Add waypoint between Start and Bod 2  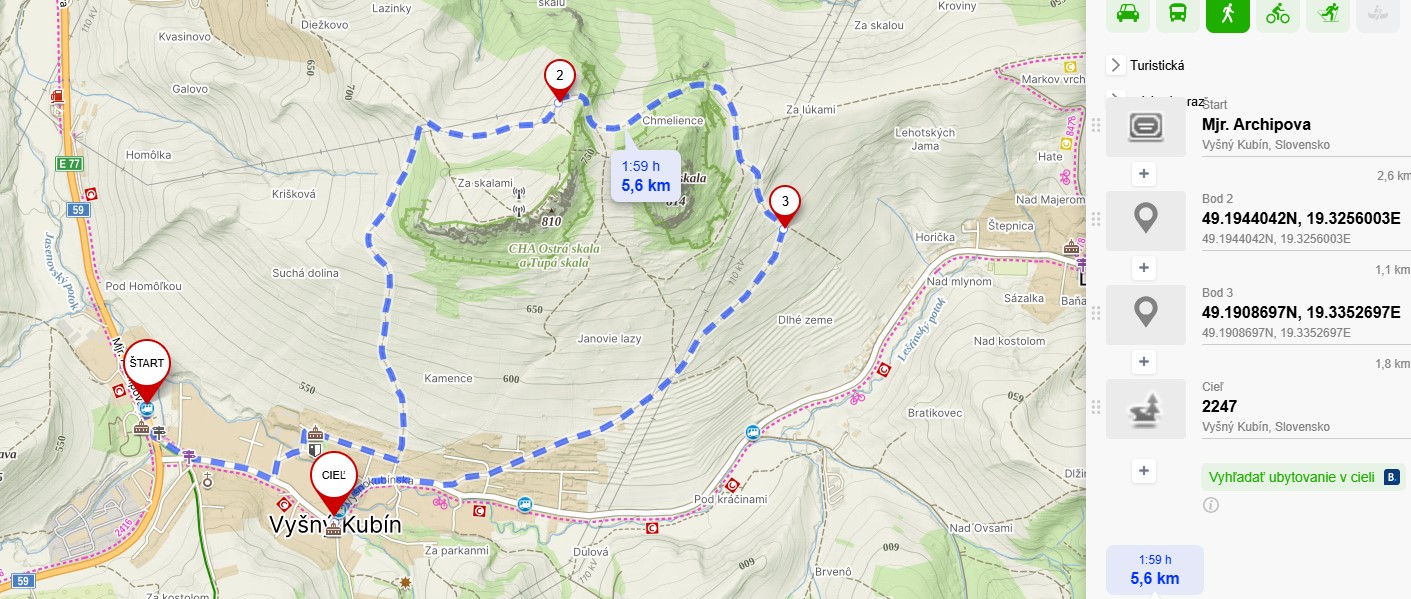[1144, 174]
